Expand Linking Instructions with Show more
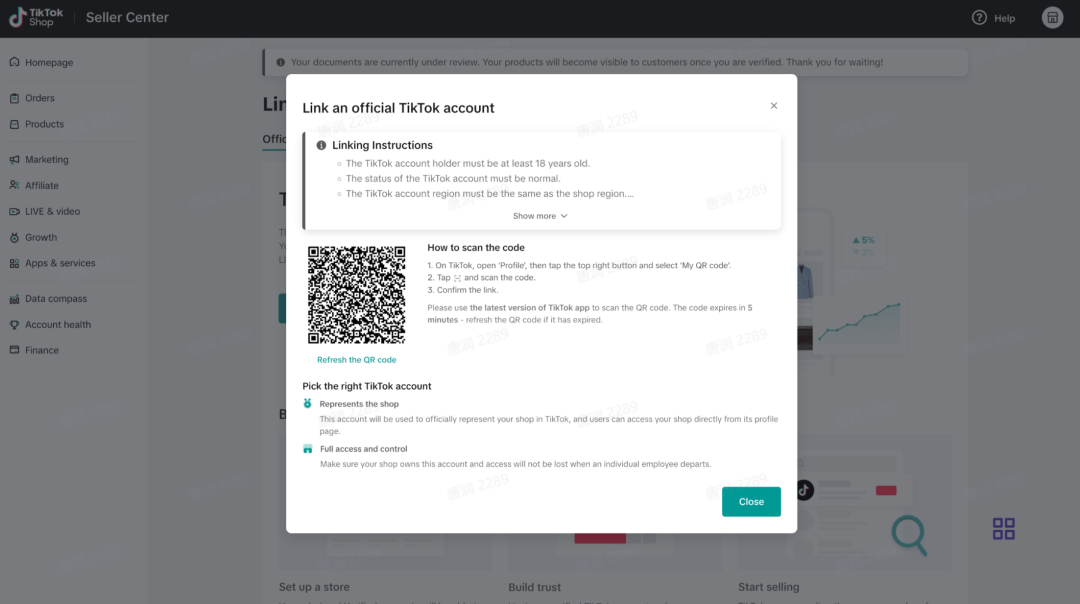This screenshot has width=1080, height=604. (535, 216)
